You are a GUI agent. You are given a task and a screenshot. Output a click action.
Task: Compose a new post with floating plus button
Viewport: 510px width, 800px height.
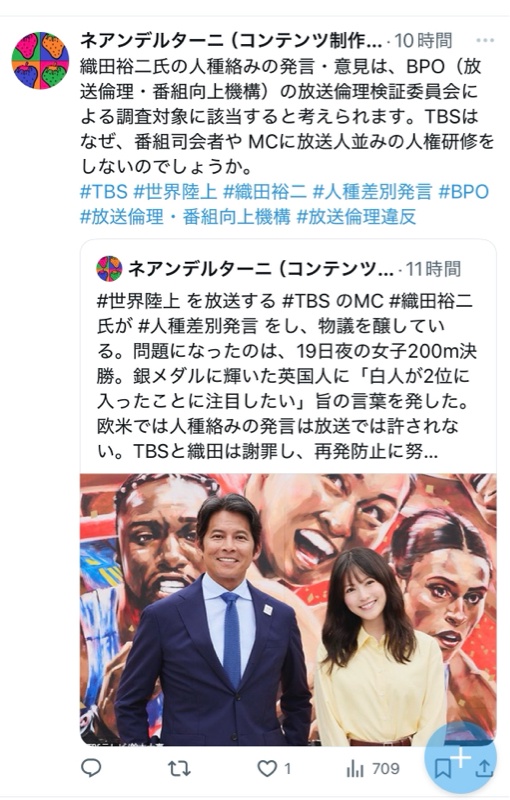461,758
